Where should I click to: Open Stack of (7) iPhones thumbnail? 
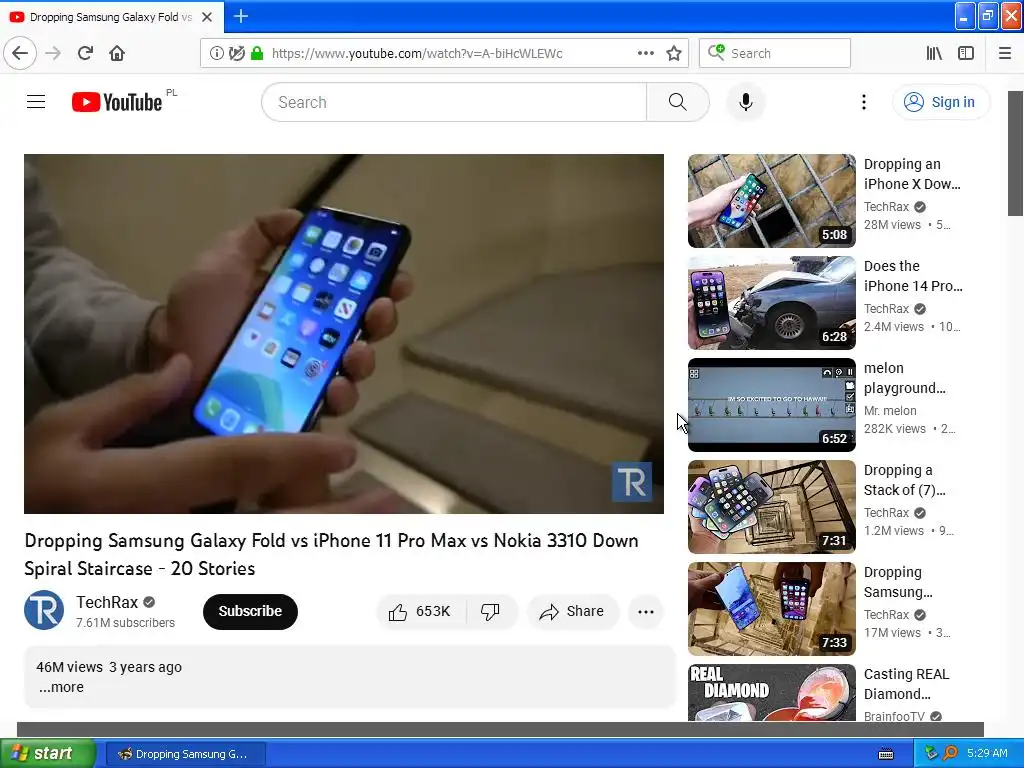(771, 506)
